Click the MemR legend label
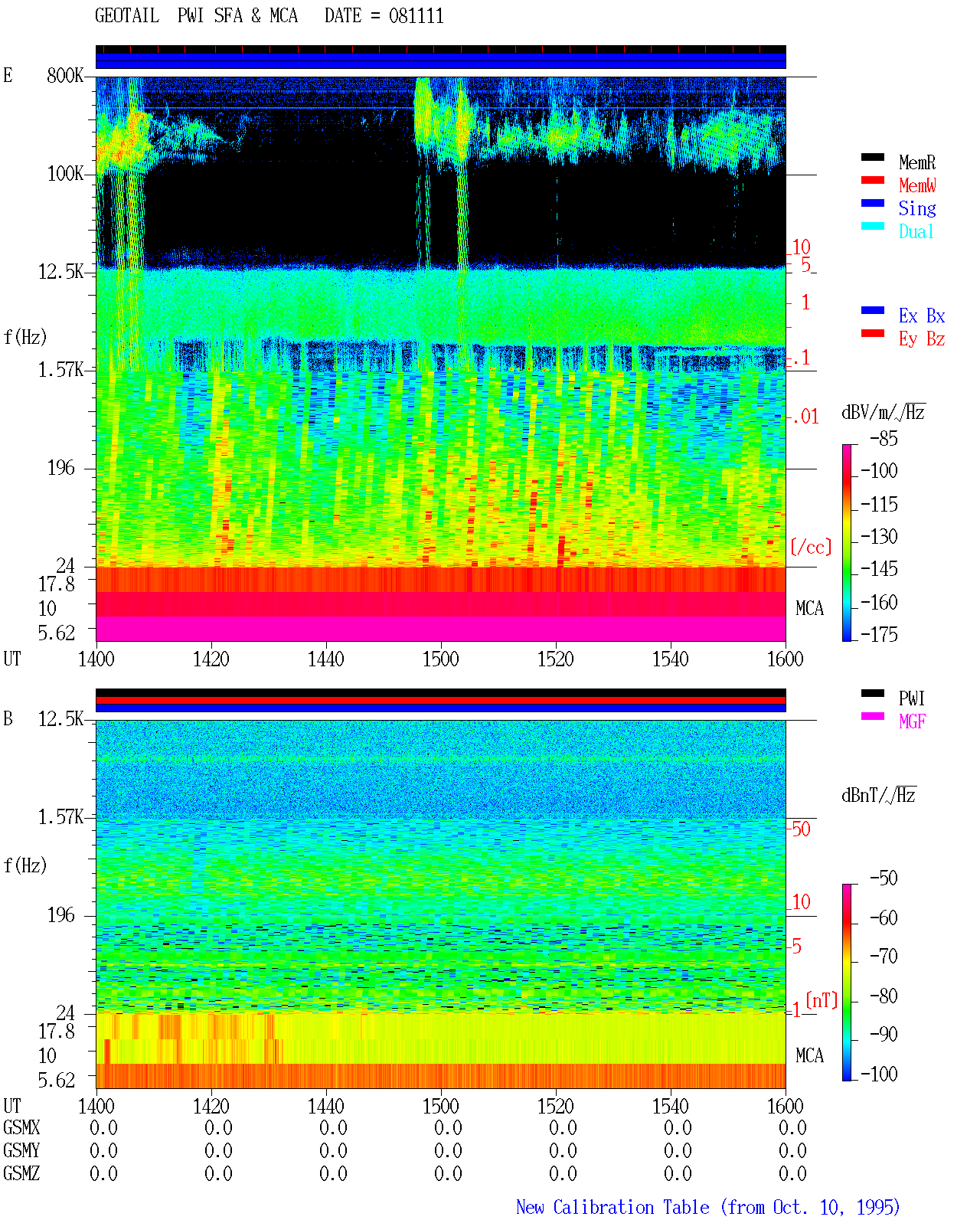Screen dimensions: 980x1220 (x=917, y=162)
